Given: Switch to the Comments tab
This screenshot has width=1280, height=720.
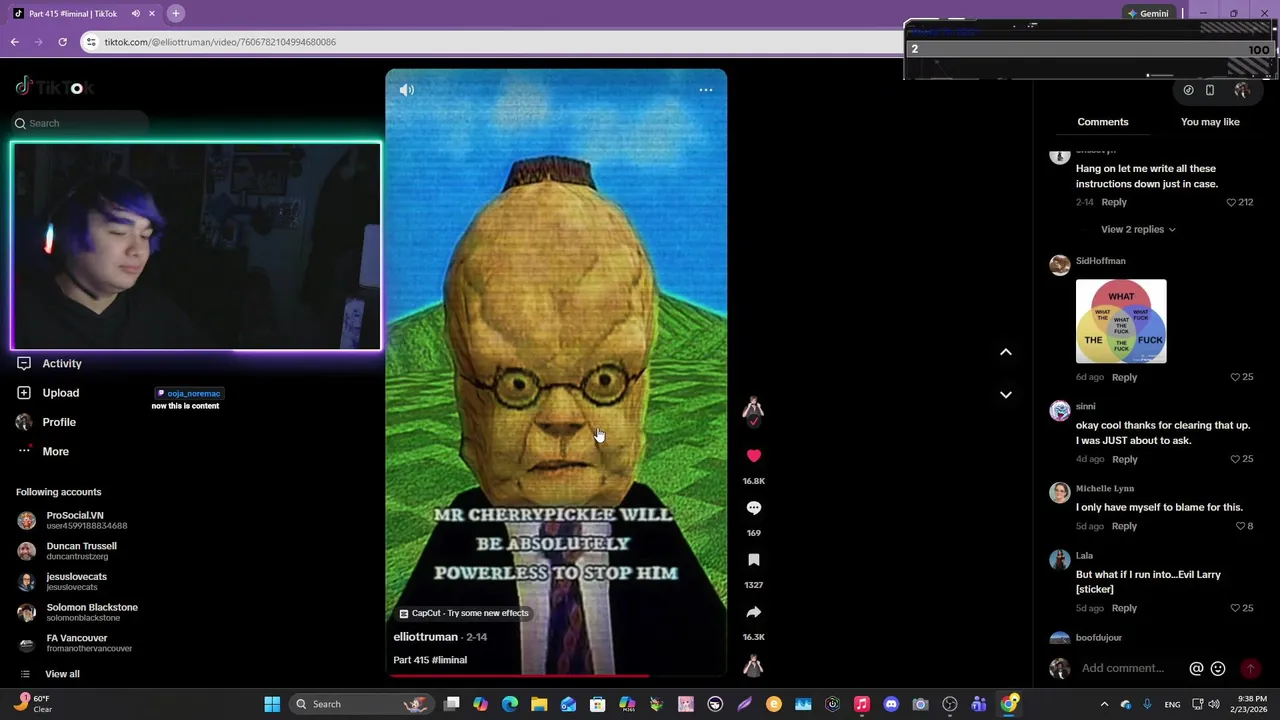Looking at the screenshot, I should (x=1103, y=122).
